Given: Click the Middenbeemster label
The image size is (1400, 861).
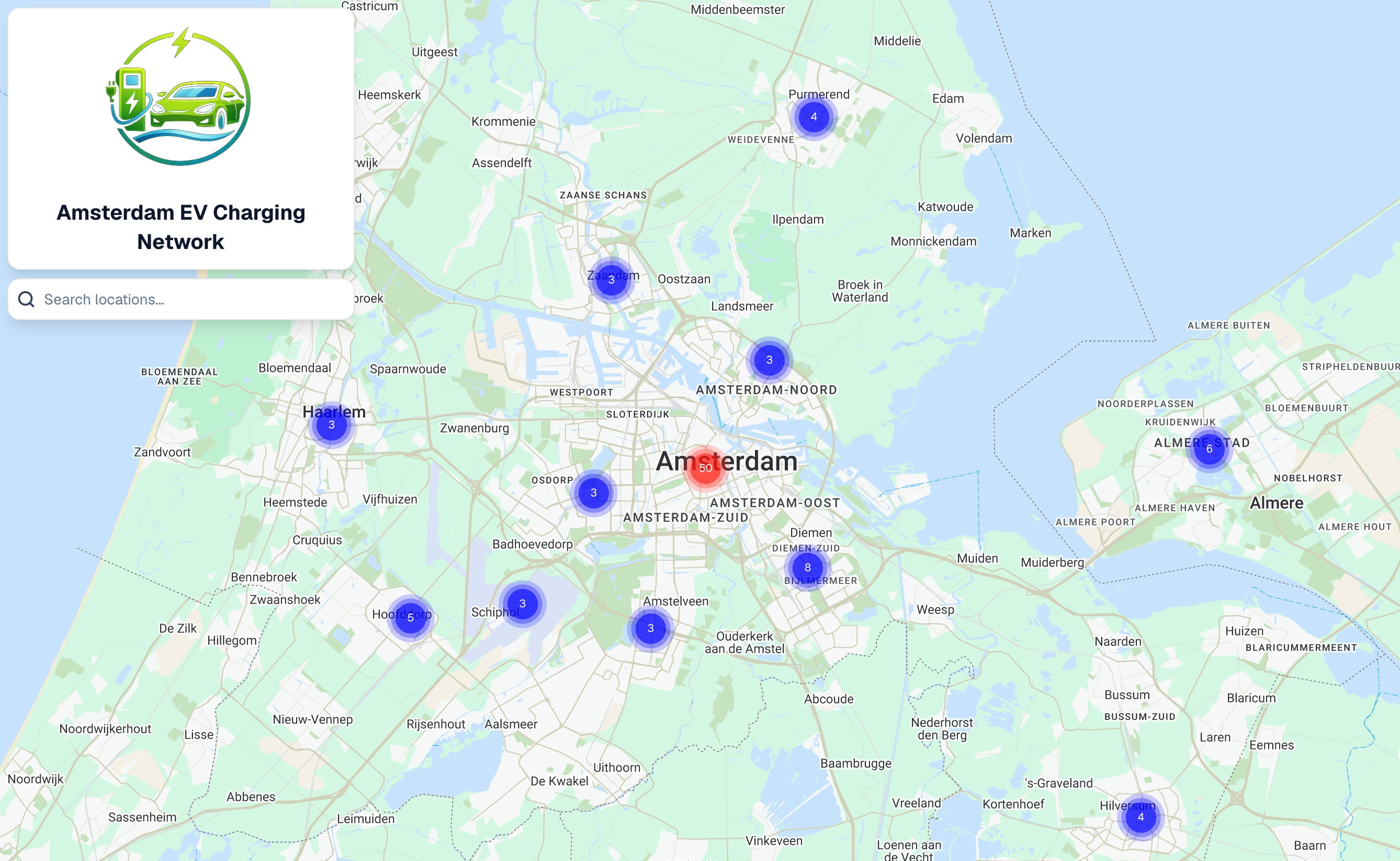Looking at the screenshot, I should tap(738, 10).
